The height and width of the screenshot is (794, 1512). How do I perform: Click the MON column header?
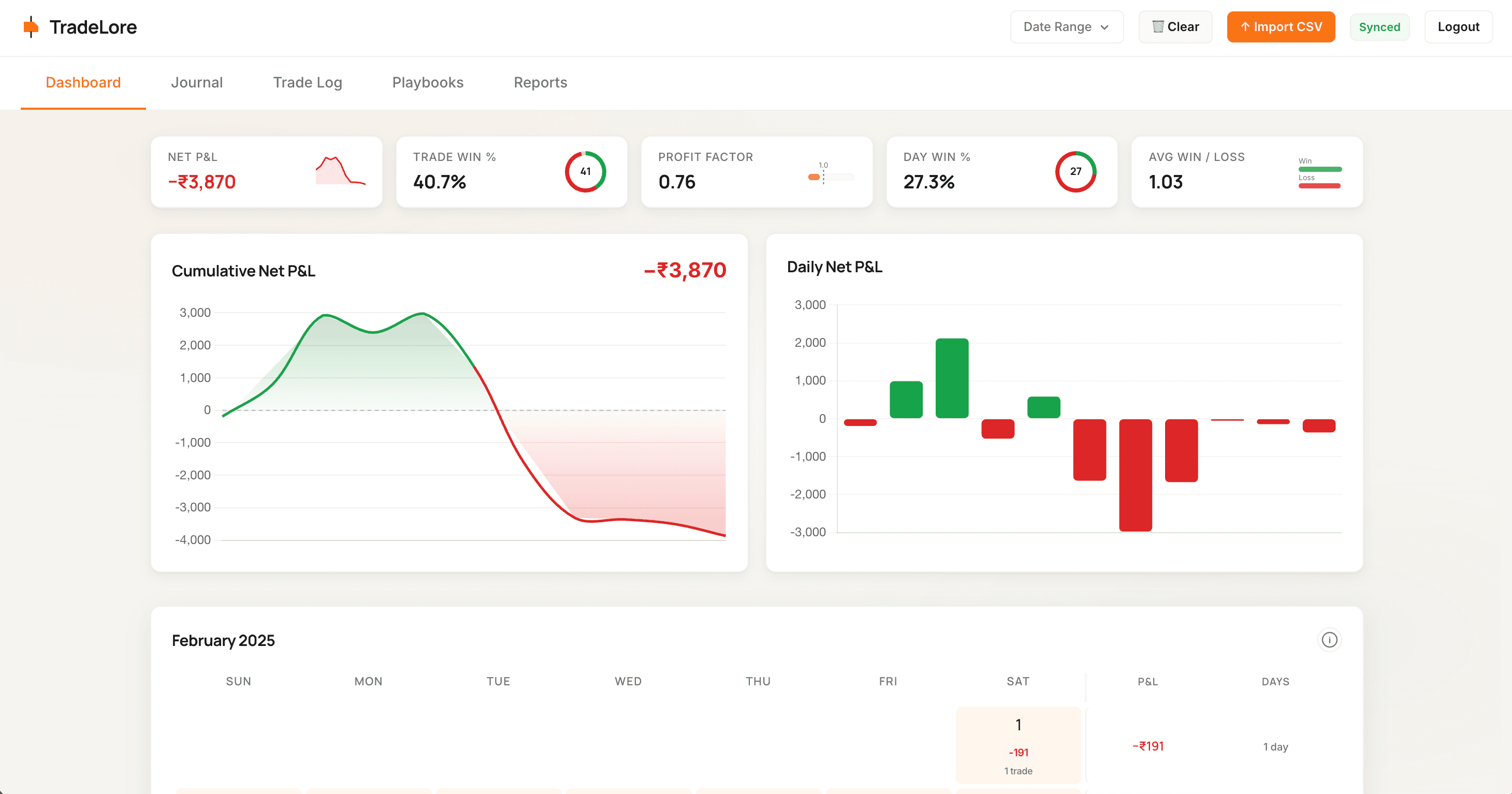pyautogui.click(x=369, y=681)
